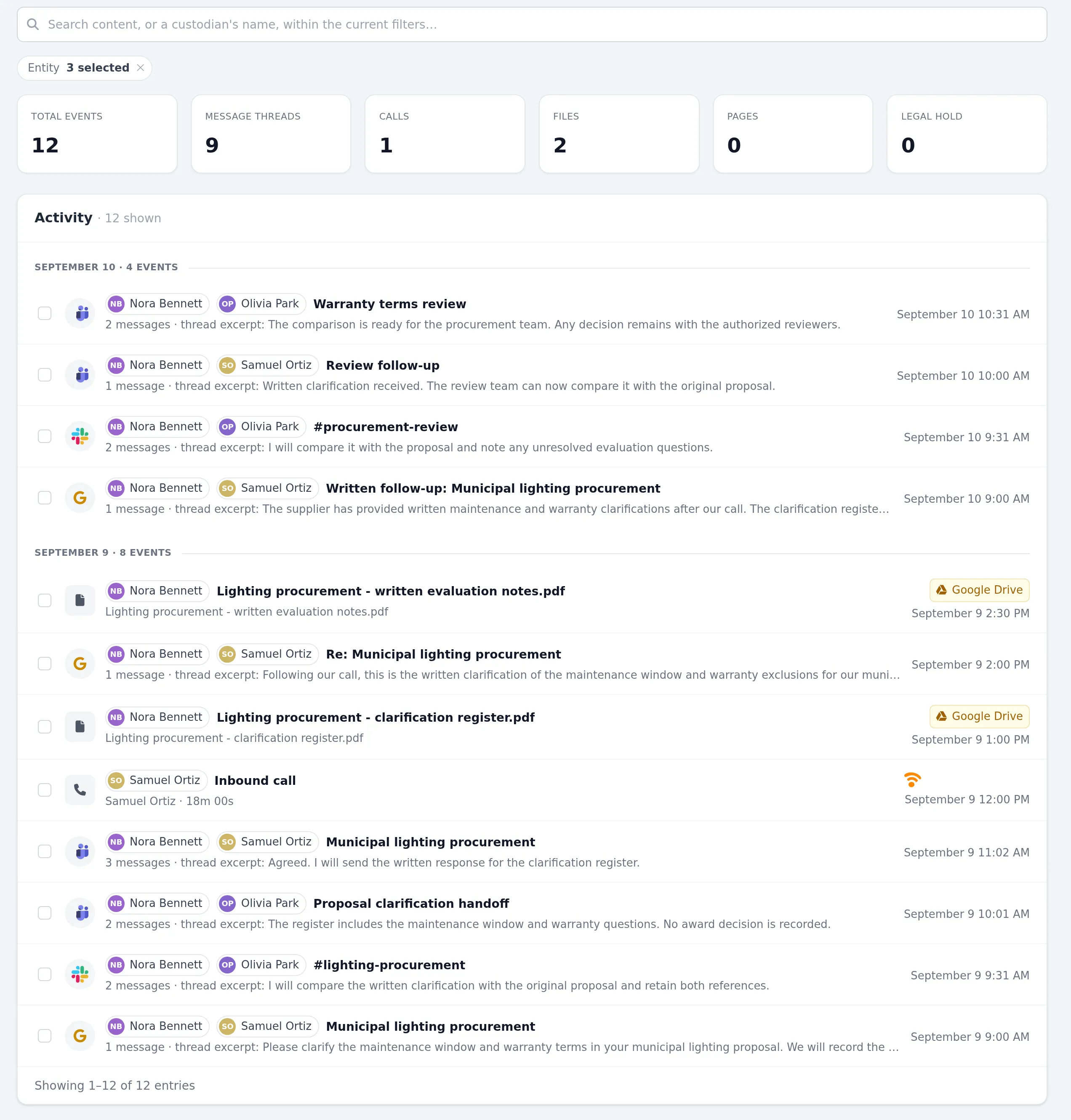This screenshot has height=1120, width=1071.
Task: Click the Google Drive badge on clarification register.pdf
Action: (979, 716)
